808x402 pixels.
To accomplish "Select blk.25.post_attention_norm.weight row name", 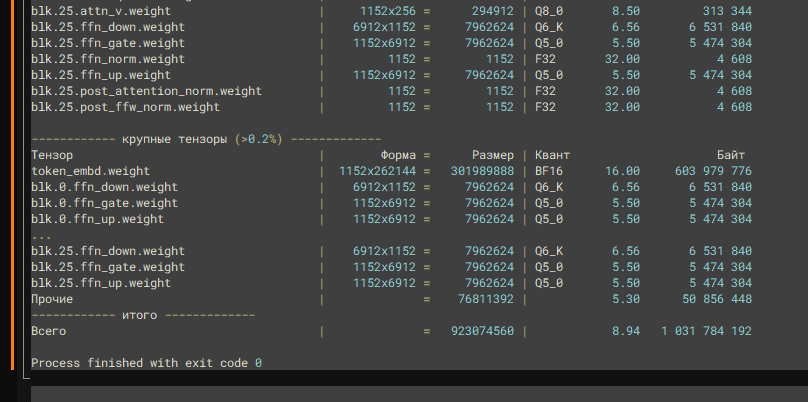I will coord(146,91).
